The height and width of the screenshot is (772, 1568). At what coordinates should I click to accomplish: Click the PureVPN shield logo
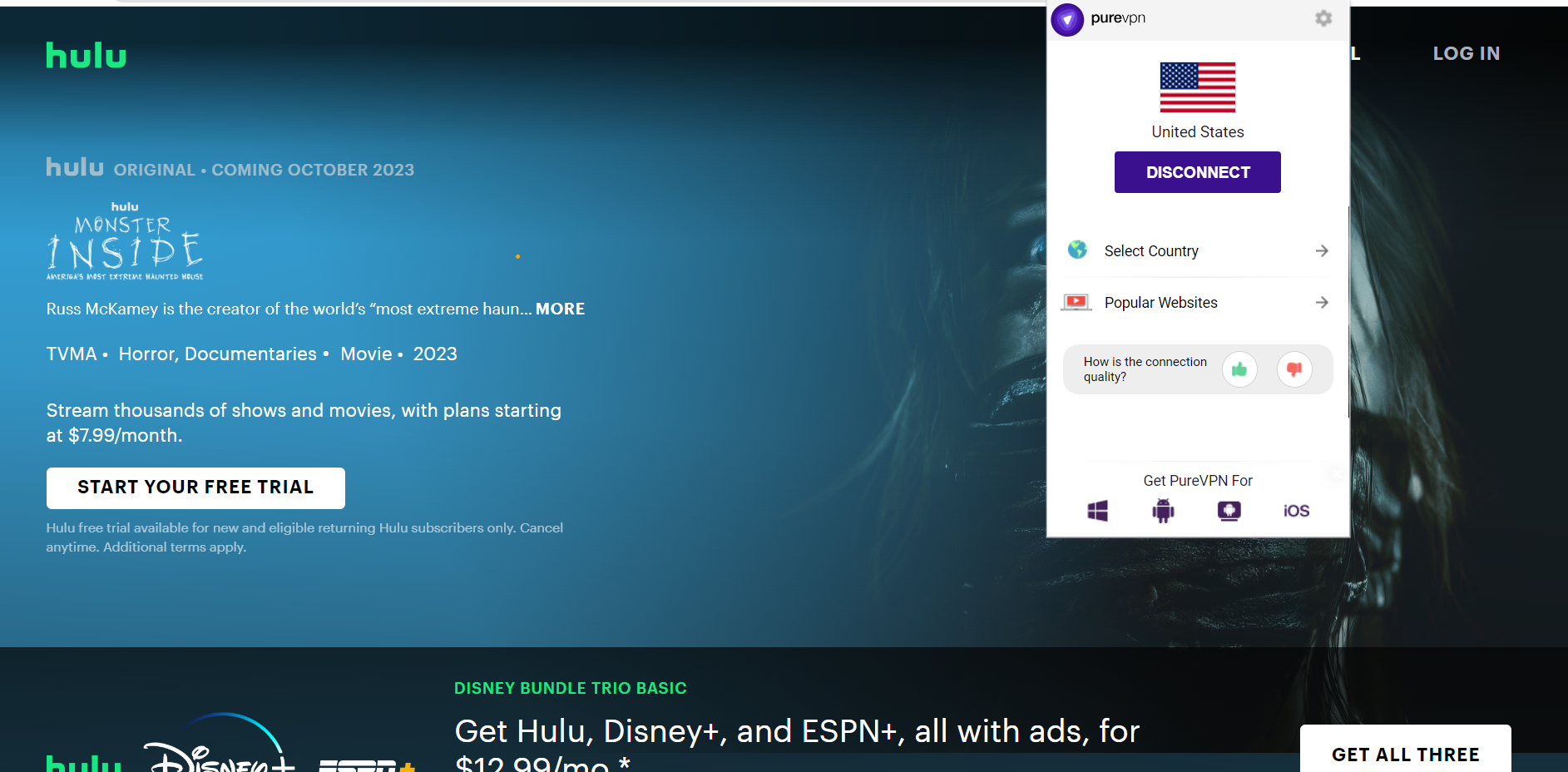pyautogui.click(x=1067, y=20)
